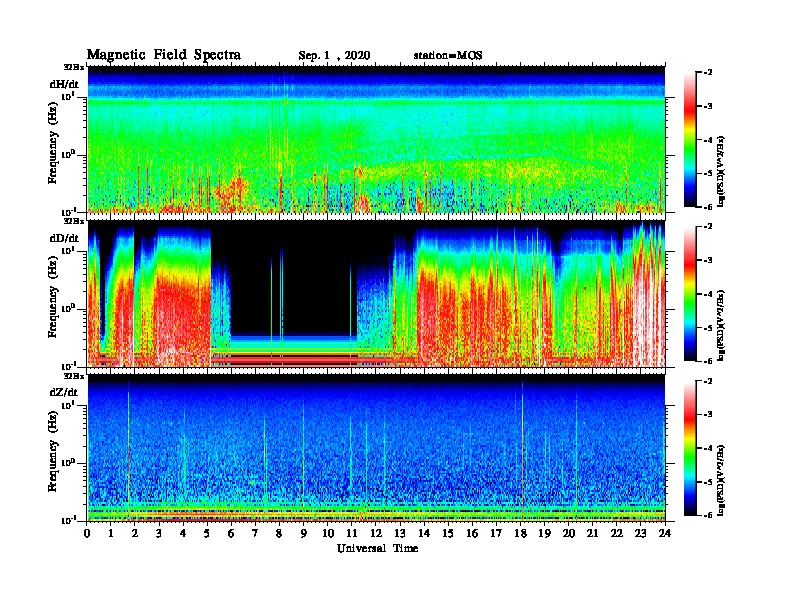
Task: Click the dZ/dt spectrogram plot area
Action: 376,447
